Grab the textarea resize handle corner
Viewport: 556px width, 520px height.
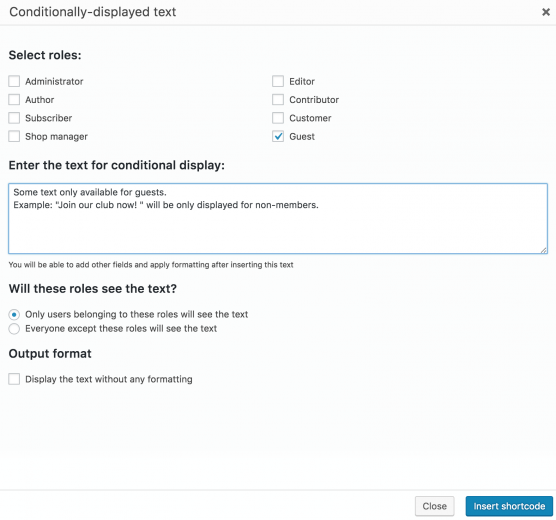[543, 250]
